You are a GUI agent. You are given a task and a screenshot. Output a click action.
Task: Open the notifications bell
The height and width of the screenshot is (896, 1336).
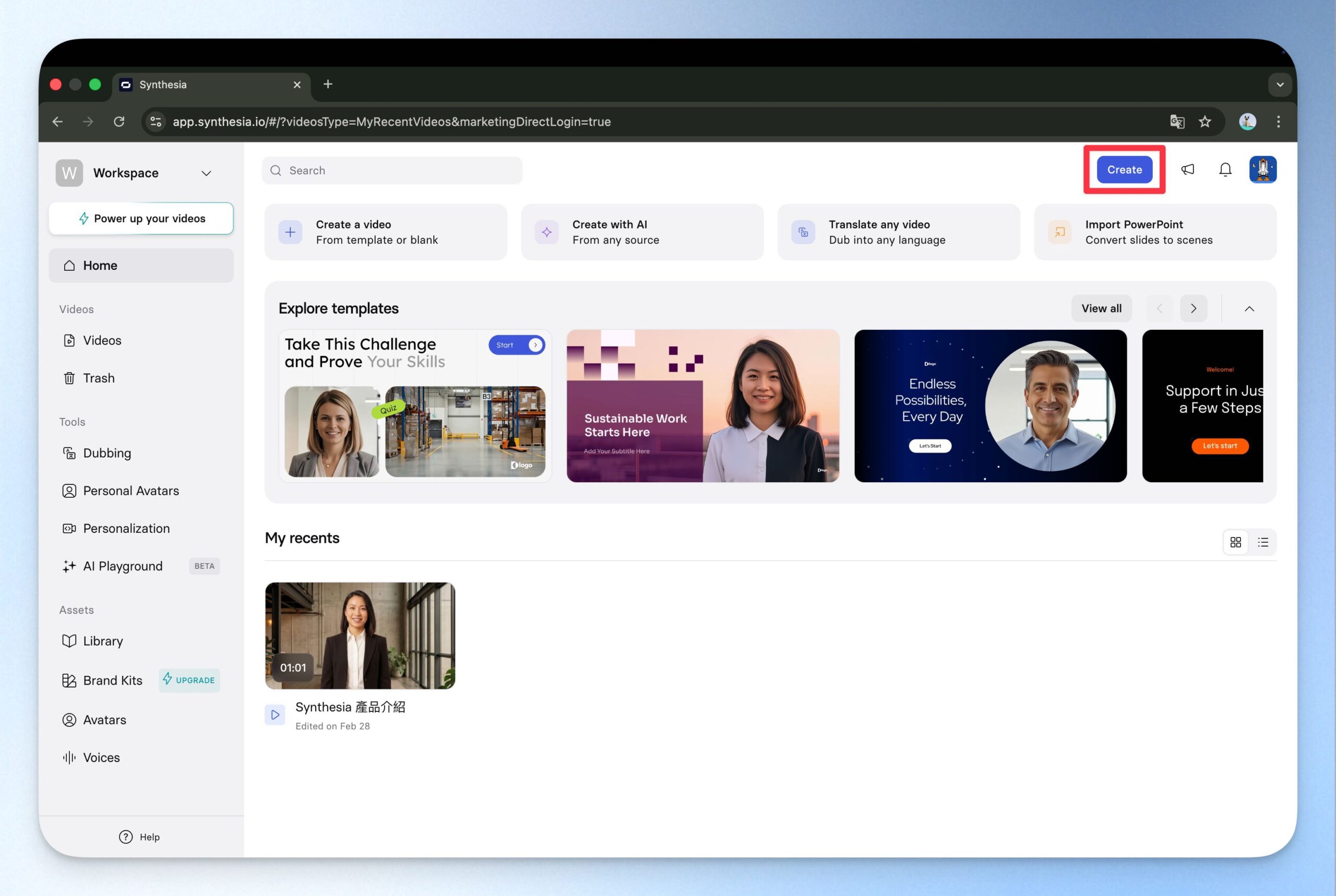pos(1225,170)
